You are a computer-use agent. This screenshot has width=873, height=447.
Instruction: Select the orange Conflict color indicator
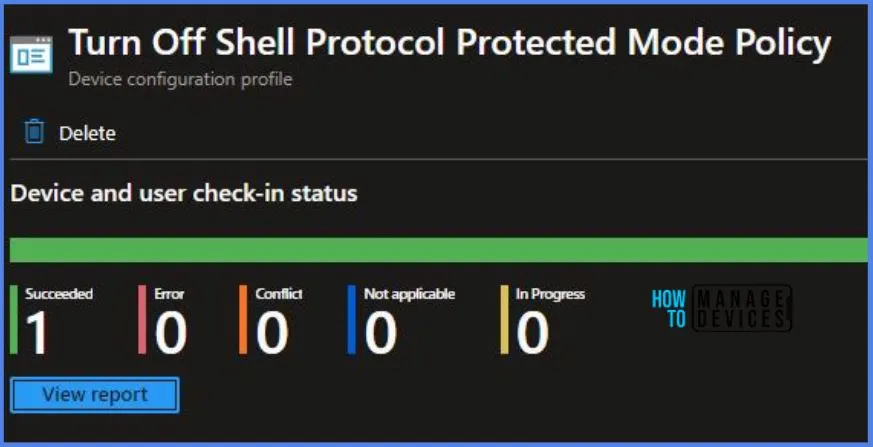click(243, 320)
